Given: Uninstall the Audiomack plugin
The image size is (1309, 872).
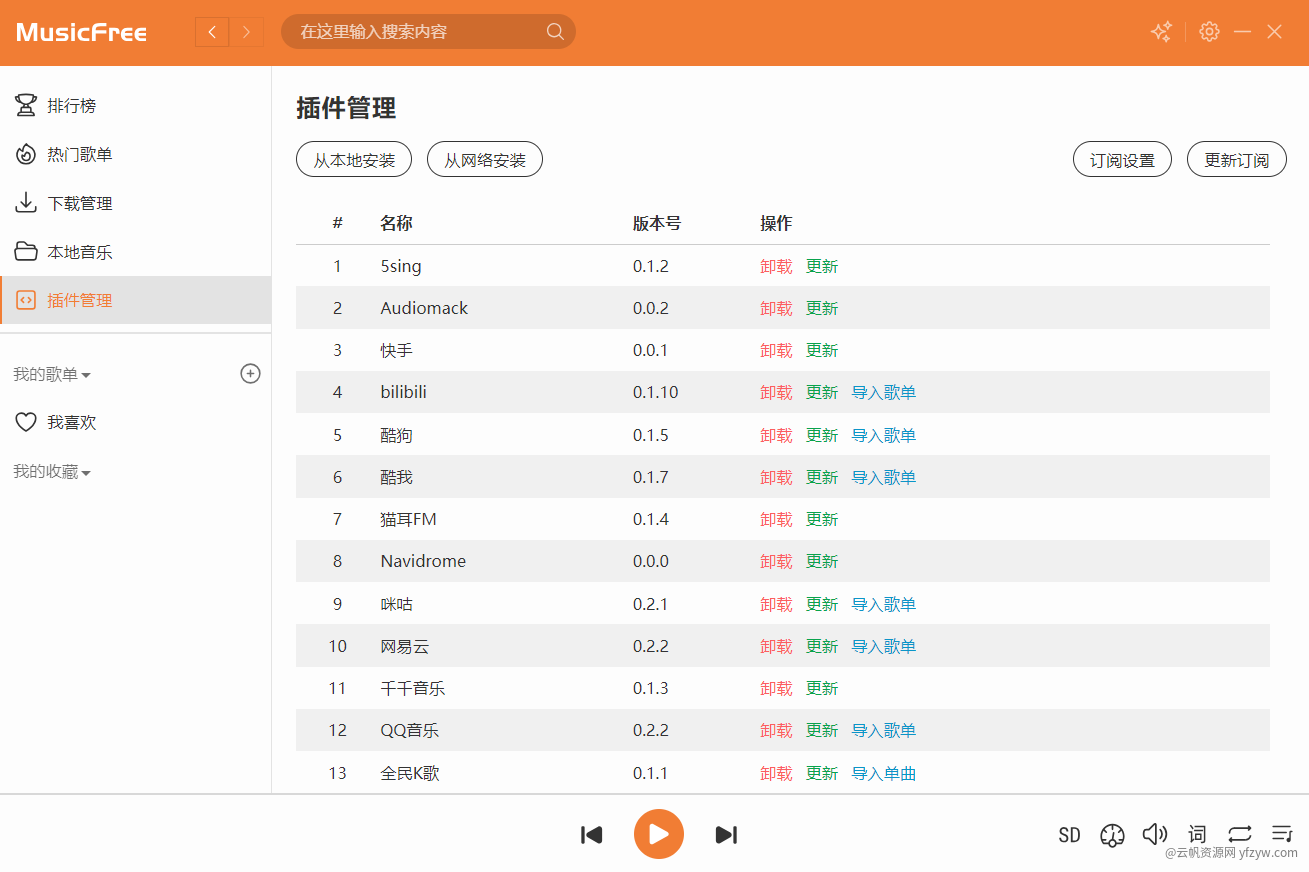Looking at the screenshot, I should [776, 308].
